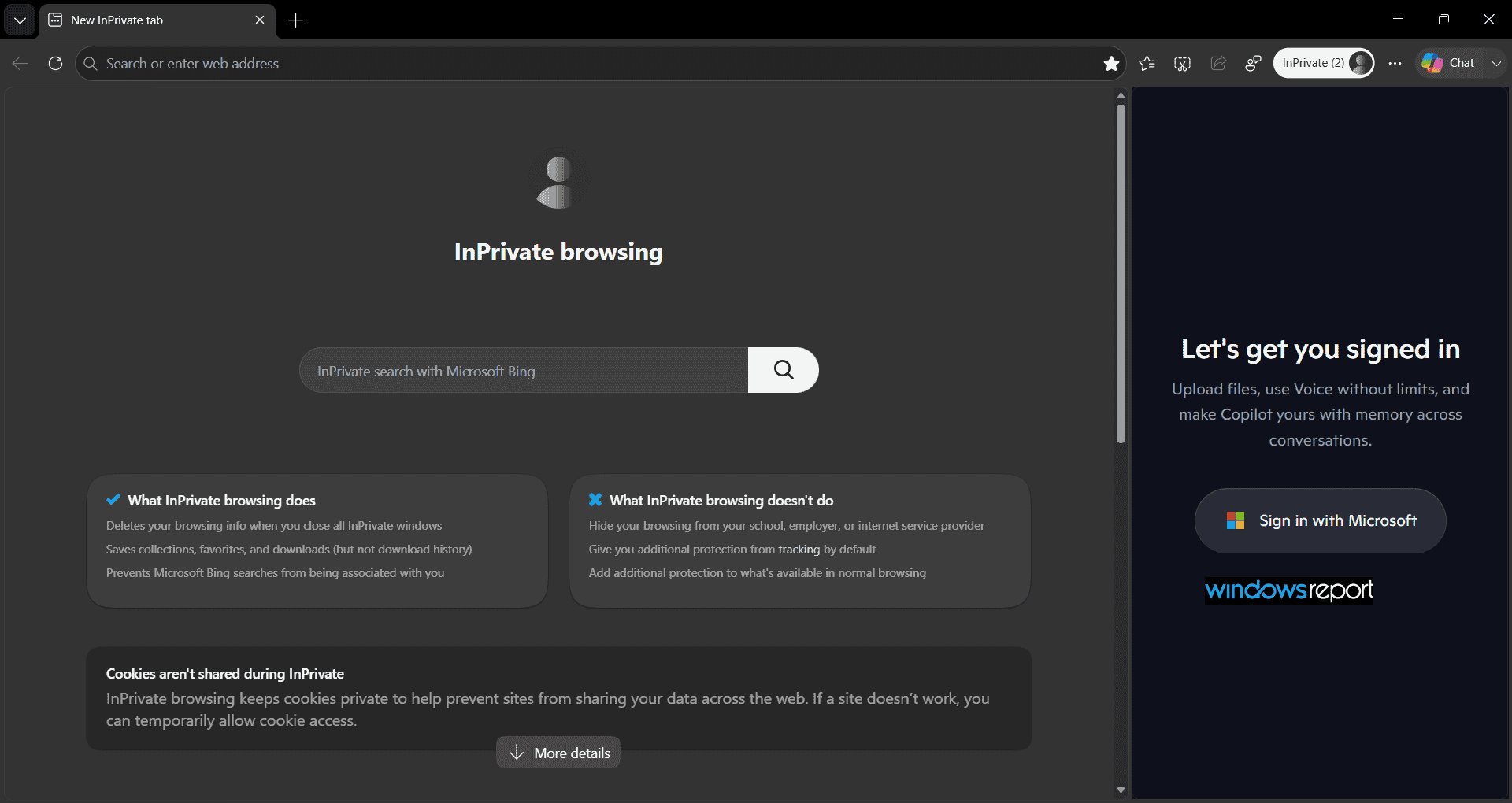The width and height of the screenshot is (1512, 803).
Task: Click 'What InPrivate browsing does' title
Action: tap(222, 501)
